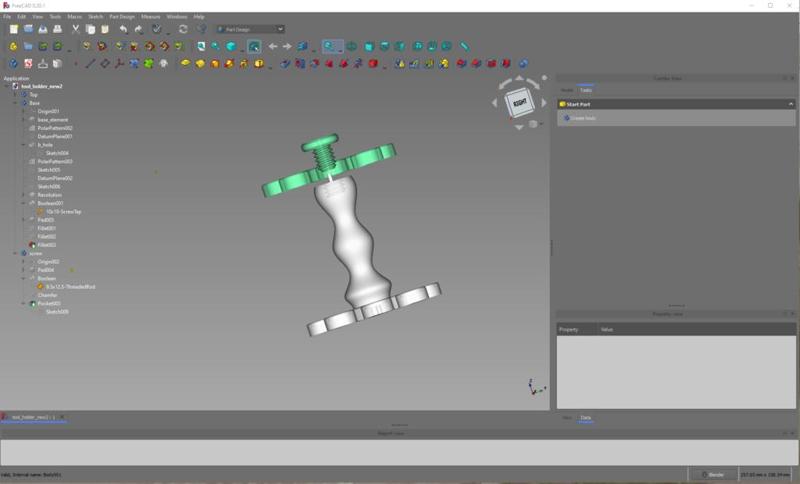The width and height of the screenshot is (800, 484).
Task: Rotate view with cube right arrow
Action: pos(544,103)
